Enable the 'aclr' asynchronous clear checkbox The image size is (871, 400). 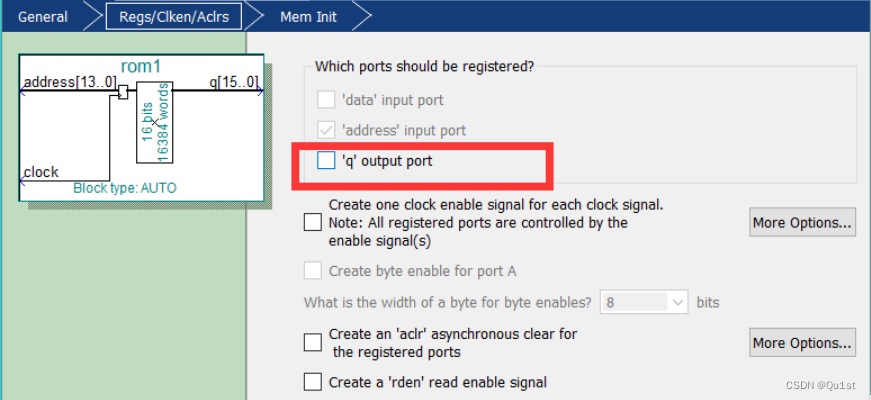(x=313, y=342)
